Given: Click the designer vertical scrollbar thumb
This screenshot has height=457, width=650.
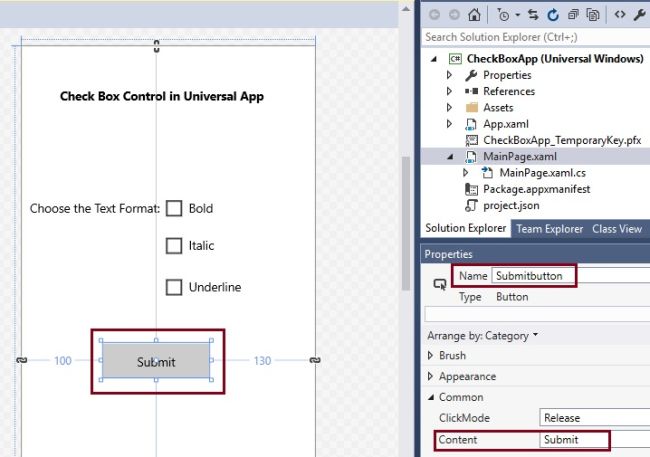Looking at the screenshot, I should [x=406, y=223].
